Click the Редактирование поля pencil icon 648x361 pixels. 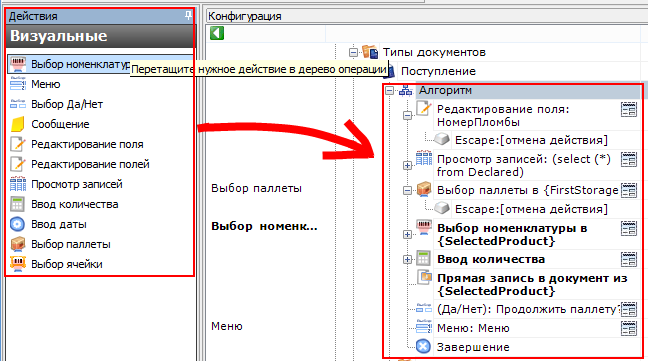18,144
